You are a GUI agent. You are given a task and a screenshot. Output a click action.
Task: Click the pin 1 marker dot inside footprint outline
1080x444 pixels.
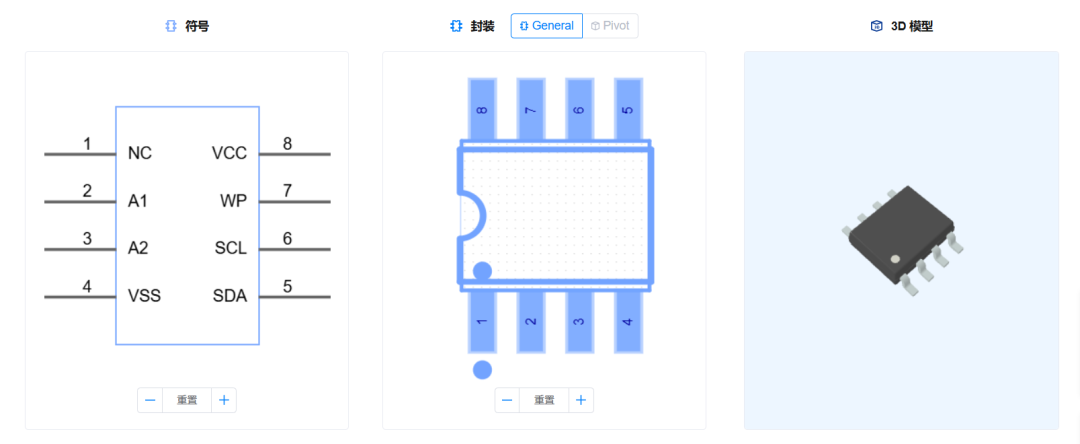point(482,271)
